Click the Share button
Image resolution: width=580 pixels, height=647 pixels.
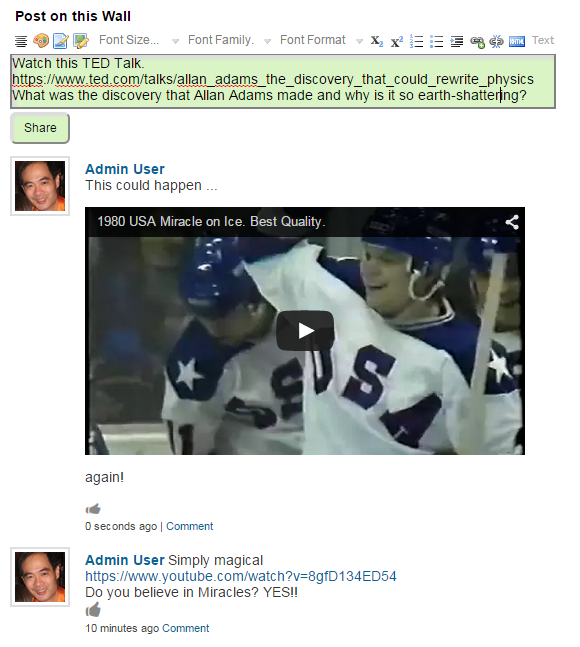(x=40, y=128)
